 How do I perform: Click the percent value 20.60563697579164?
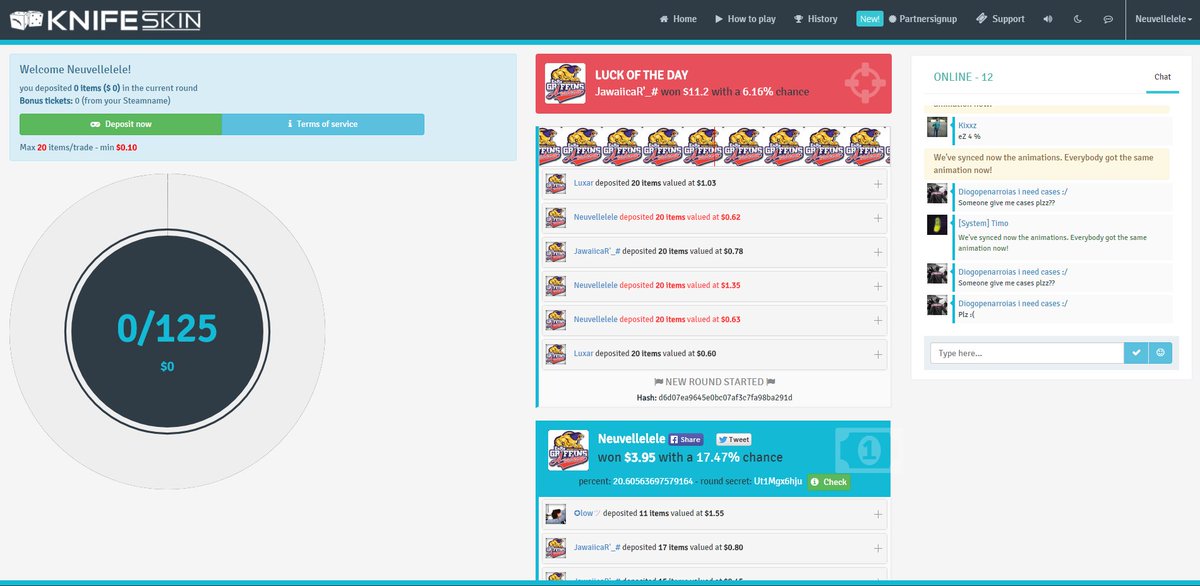[653, 482]
